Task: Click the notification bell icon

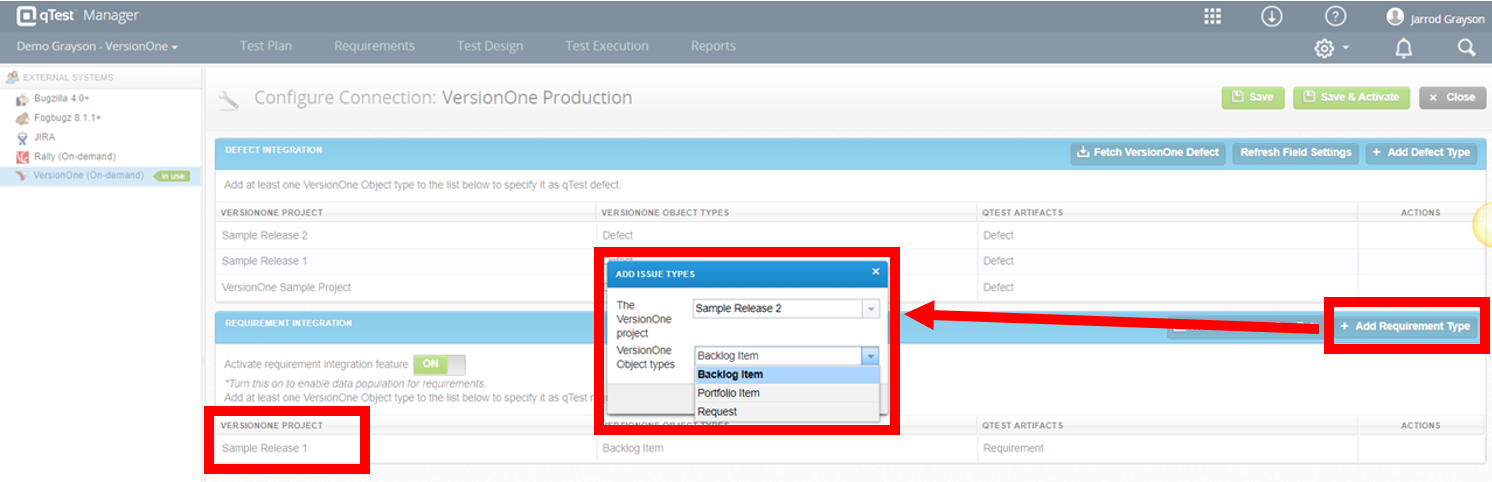Action: (x=1403, y=48)
